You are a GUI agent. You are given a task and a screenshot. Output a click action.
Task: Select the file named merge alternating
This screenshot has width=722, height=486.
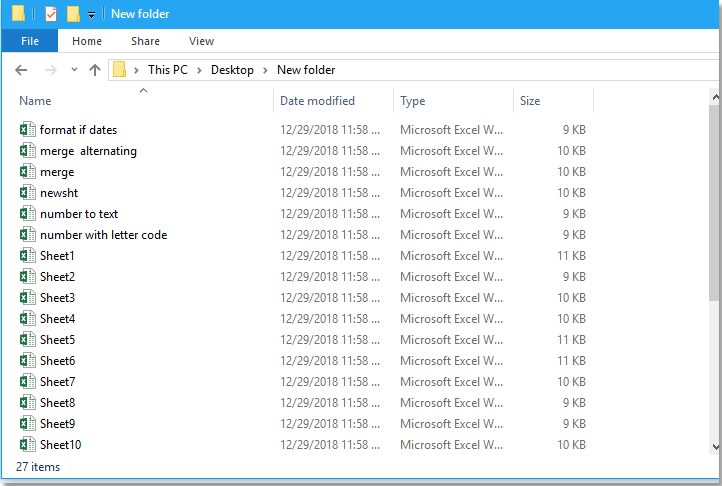pos(88,151)
